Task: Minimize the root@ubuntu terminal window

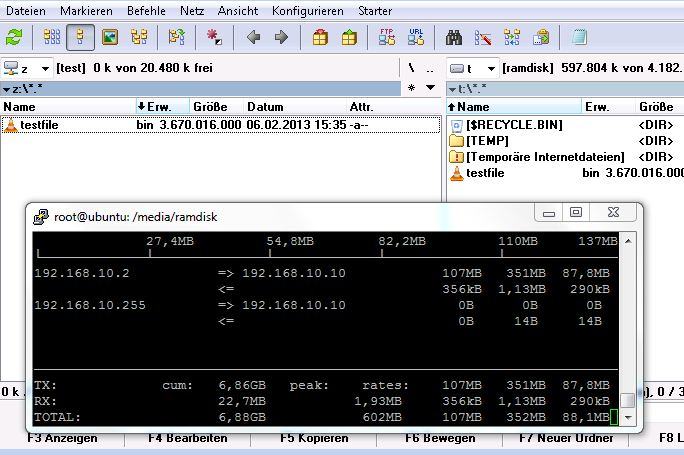Action: [549, 213]
